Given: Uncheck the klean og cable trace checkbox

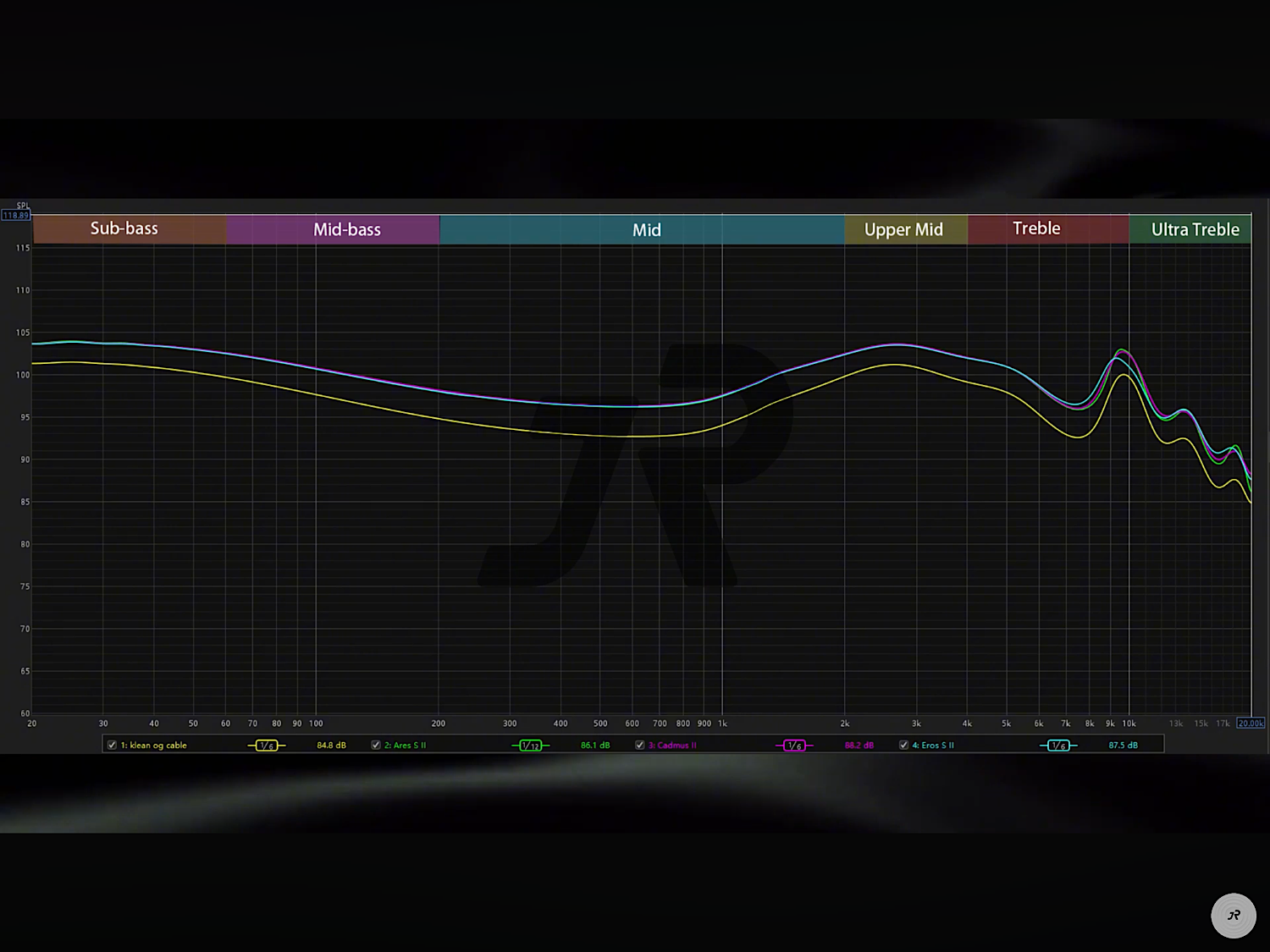Looking at the screenshot, I should tap(112, 746).
